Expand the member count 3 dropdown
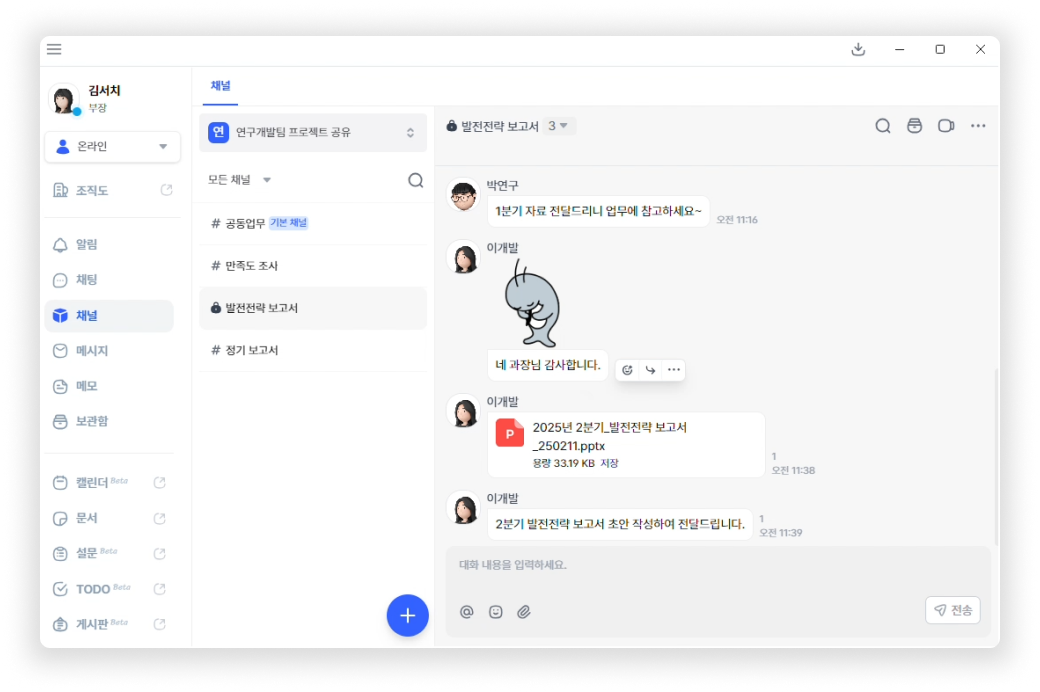Viewport: 1040px width, 692px height. pos(558,125)
